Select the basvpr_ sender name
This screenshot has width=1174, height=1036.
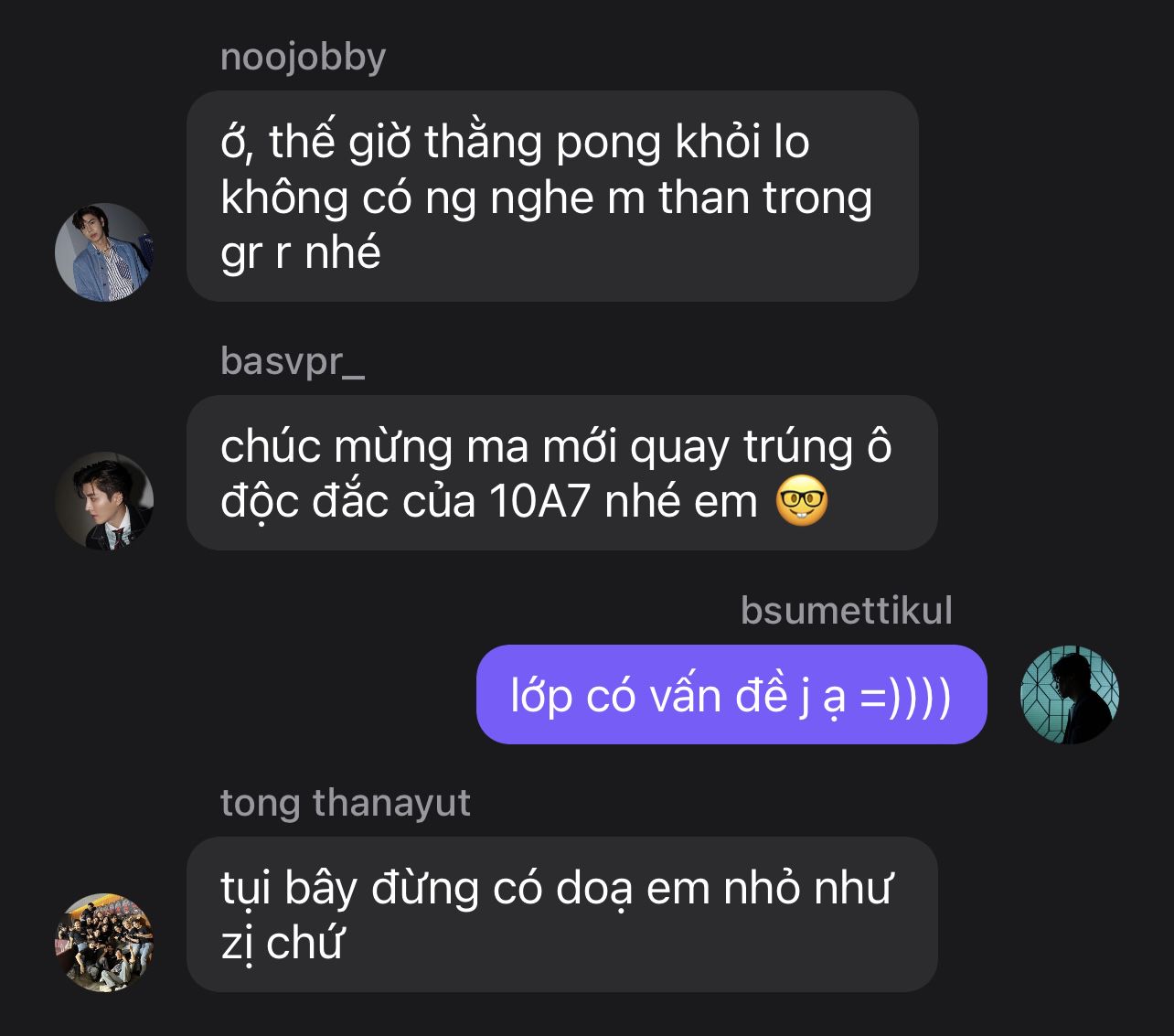(293, 362)
